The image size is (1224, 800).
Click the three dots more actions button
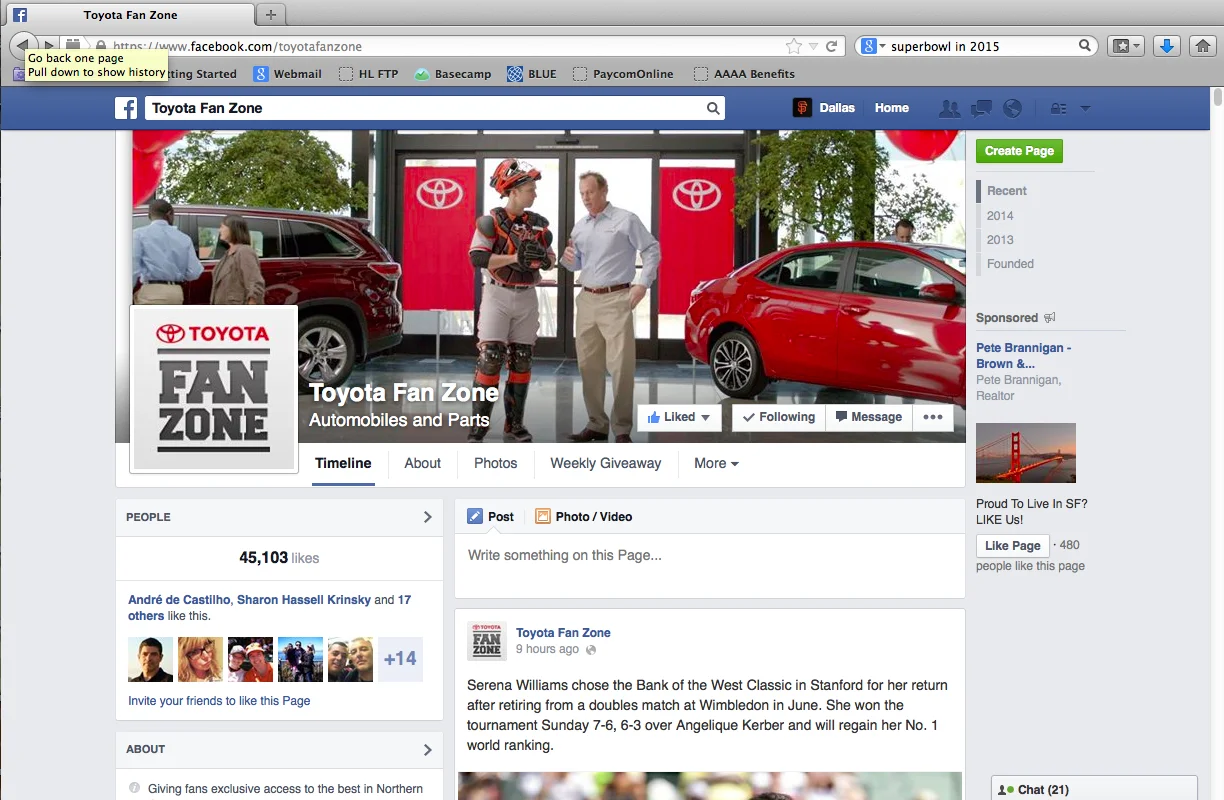933,417
